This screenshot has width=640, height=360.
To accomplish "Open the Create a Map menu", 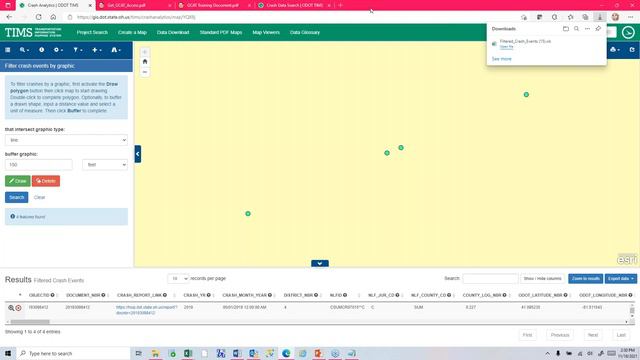I will (132, 32).
